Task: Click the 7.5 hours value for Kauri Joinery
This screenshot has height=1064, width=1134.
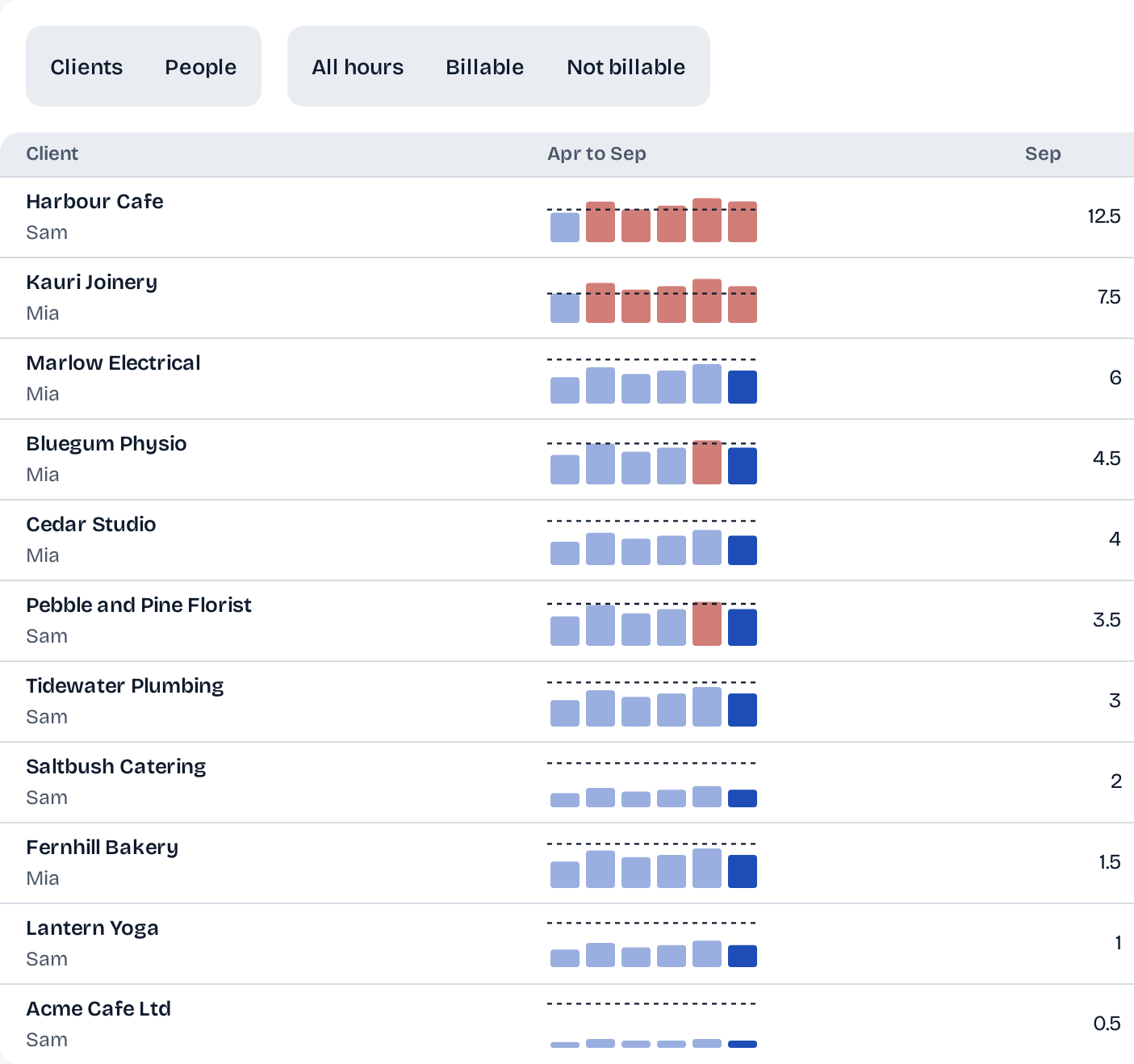Action: 1109,297
